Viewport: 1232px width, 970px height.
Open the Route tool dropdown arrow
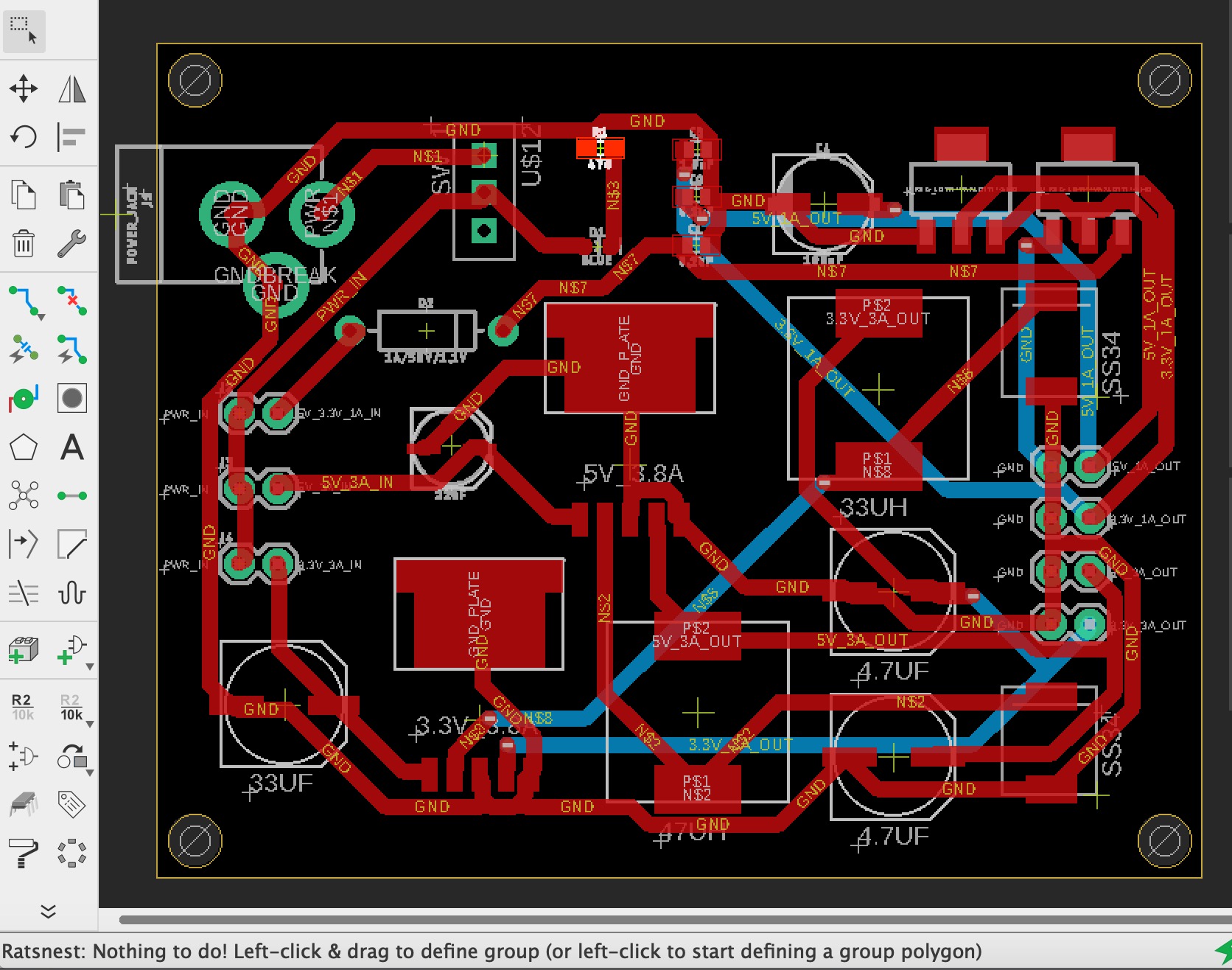41,317
